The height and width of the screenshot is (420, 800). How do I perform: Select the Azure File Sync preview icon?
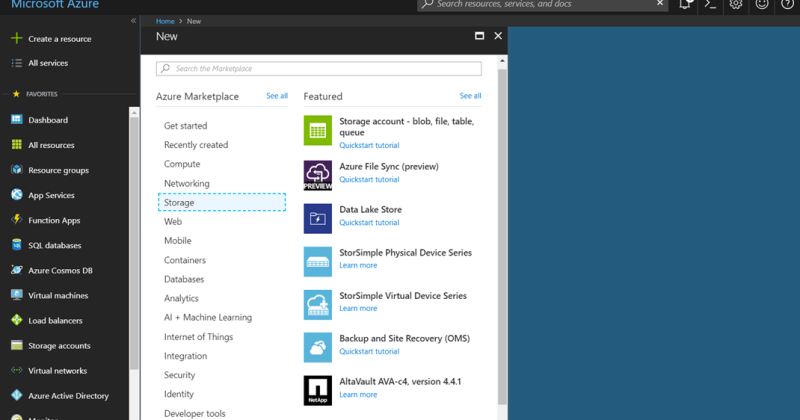317,174
